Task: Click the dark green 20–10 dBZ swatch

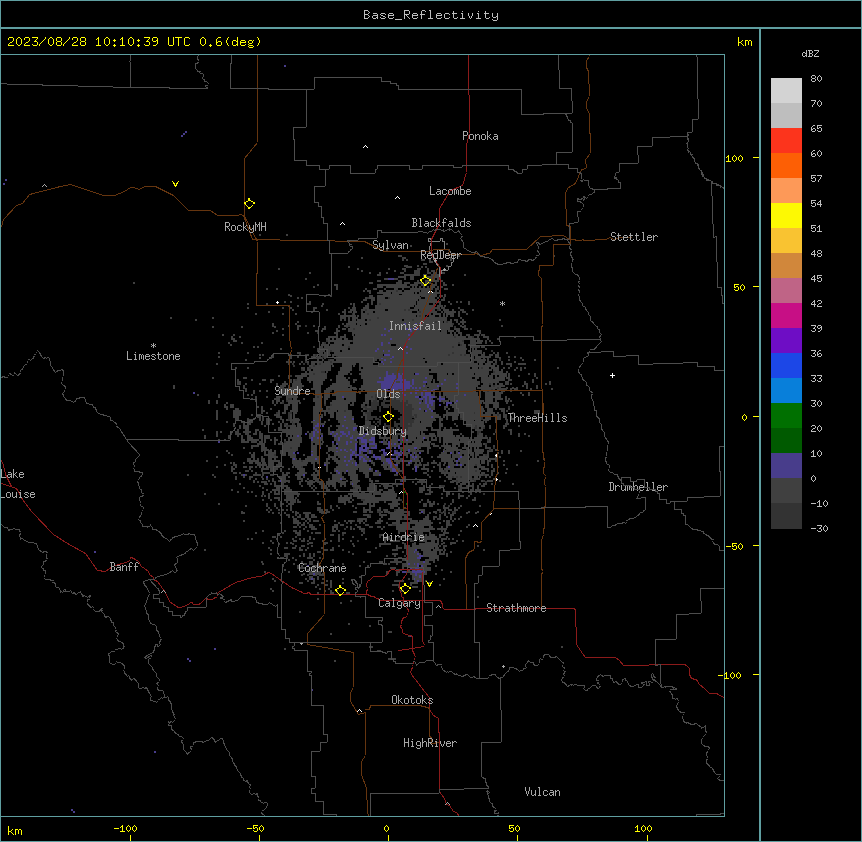Action: [x=786, y=440]
